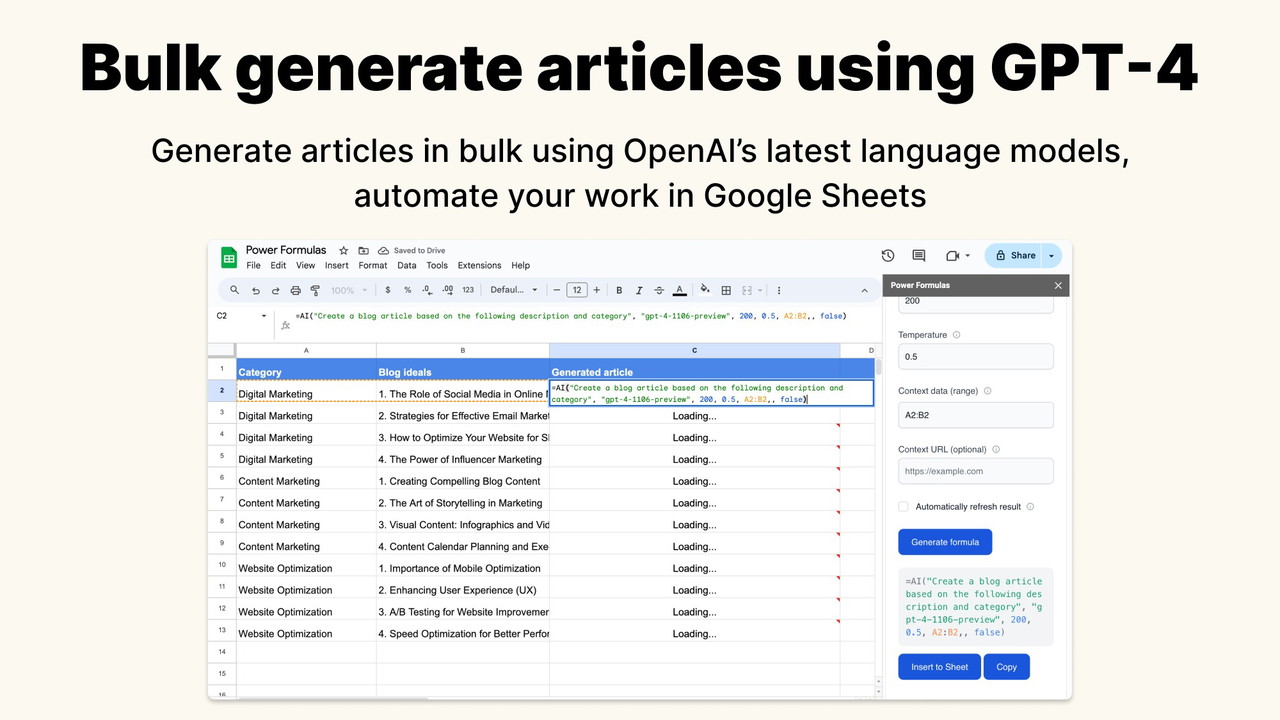Viewport: 1280px width, 720px height.
Task: Enable Automatically refresh result checkbox
Action: click(904, 507)
